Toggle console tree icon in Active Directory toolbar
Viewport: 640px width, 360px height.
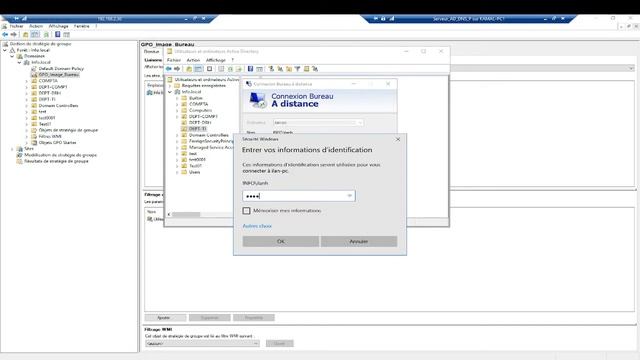point(198,69)
